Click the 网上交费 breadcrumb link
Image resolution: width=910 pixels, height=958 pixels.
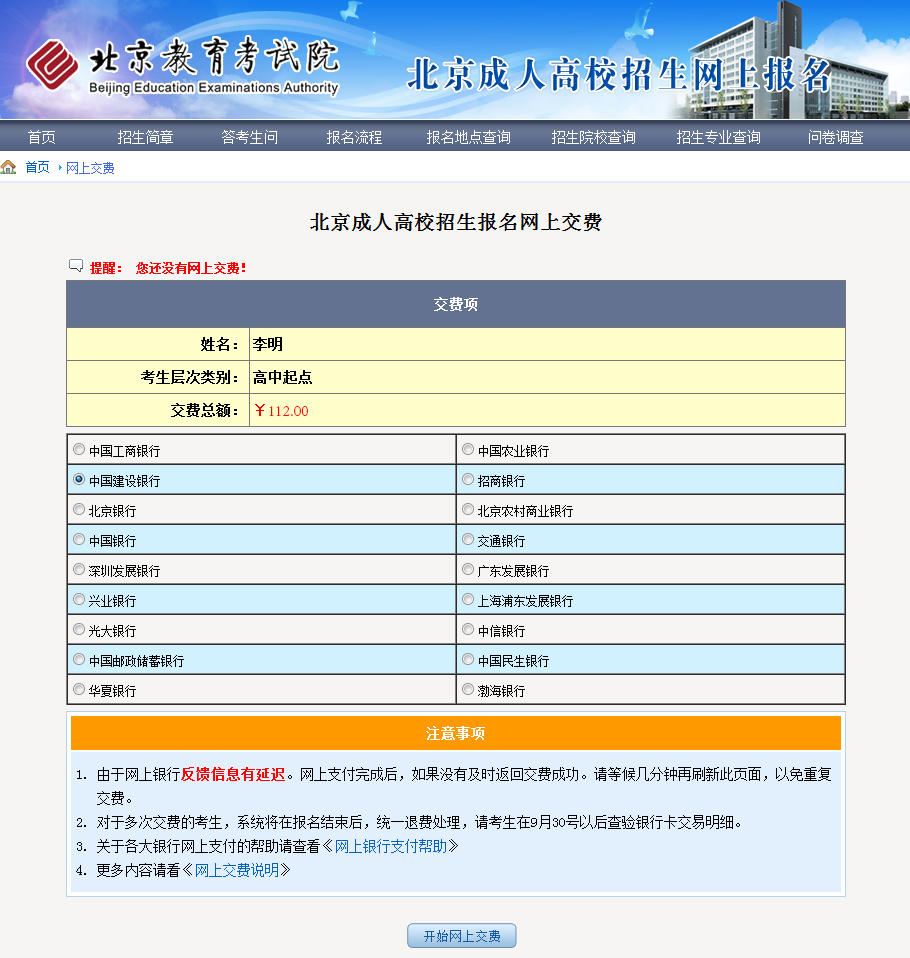(90, 168)
